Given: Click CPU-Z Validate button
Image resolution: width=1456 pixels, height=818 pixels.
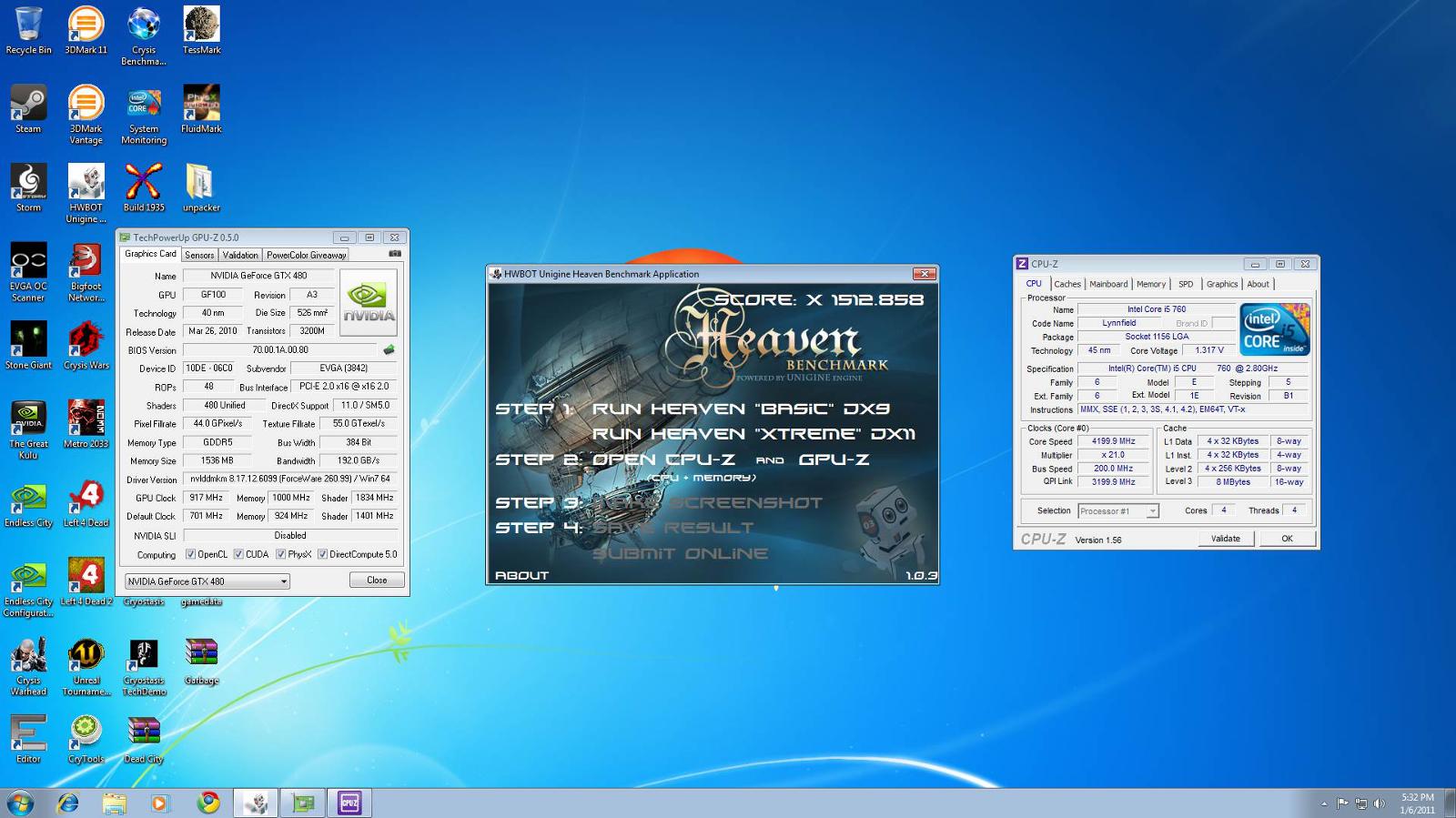Looking at the screenshot, I should [x=1226, y=539].
